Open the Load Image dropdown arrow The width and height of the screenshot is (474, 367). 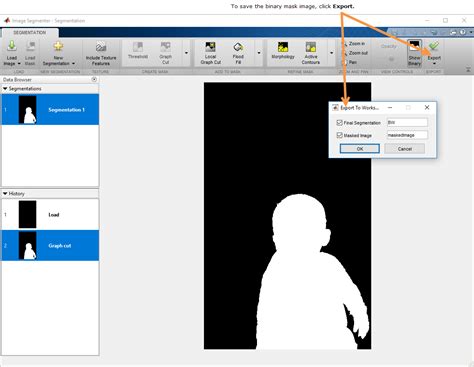point(19,63)
